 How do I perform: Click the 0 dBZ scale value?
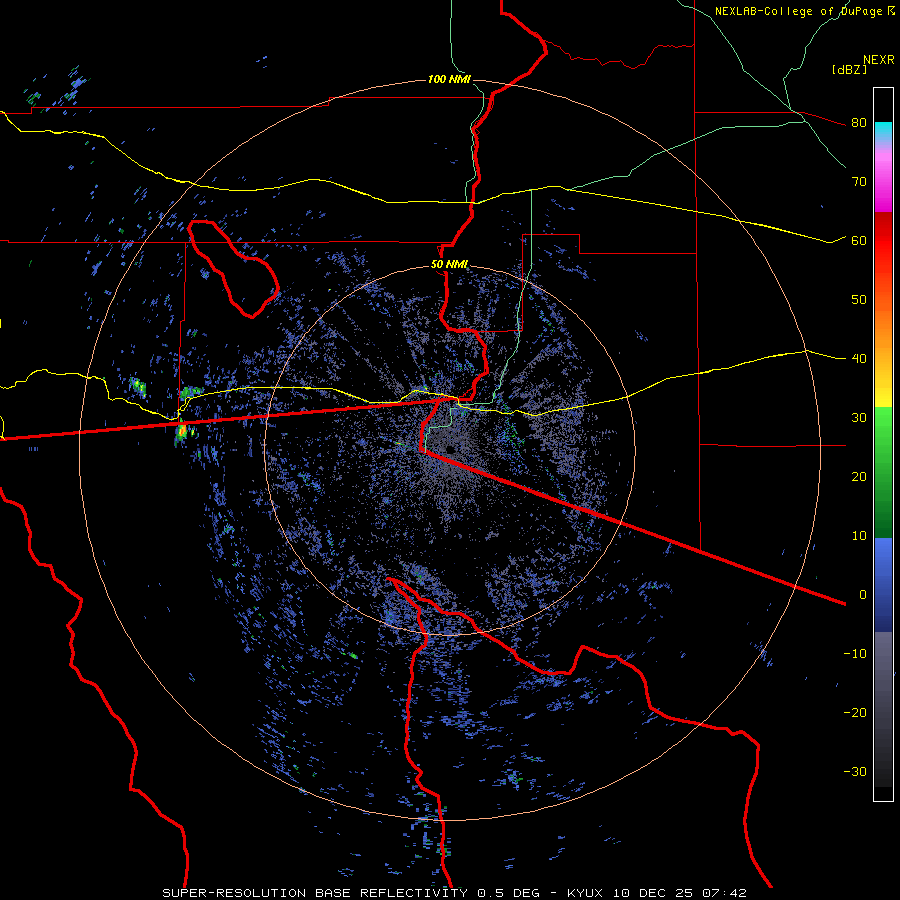[x=863, y=595]
